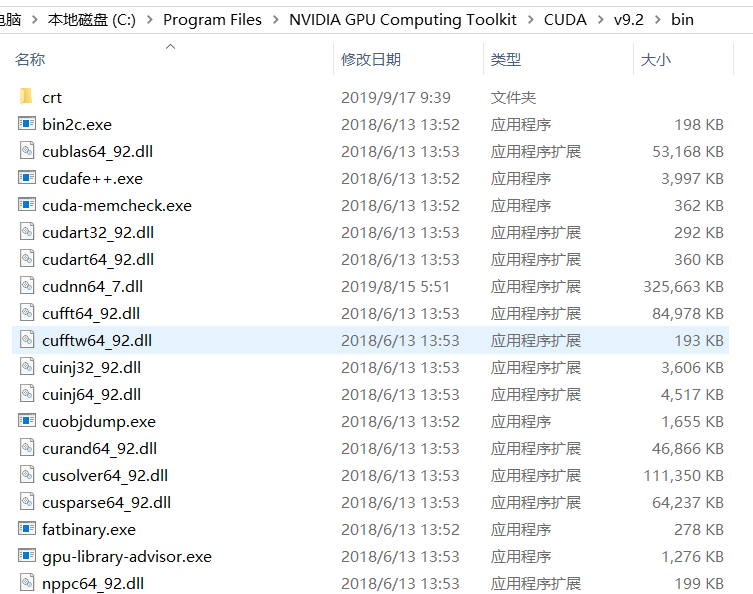753x594 pixels.
Task: Select the cudart32_92.dll file icon
Action: (x=27, y=232)
